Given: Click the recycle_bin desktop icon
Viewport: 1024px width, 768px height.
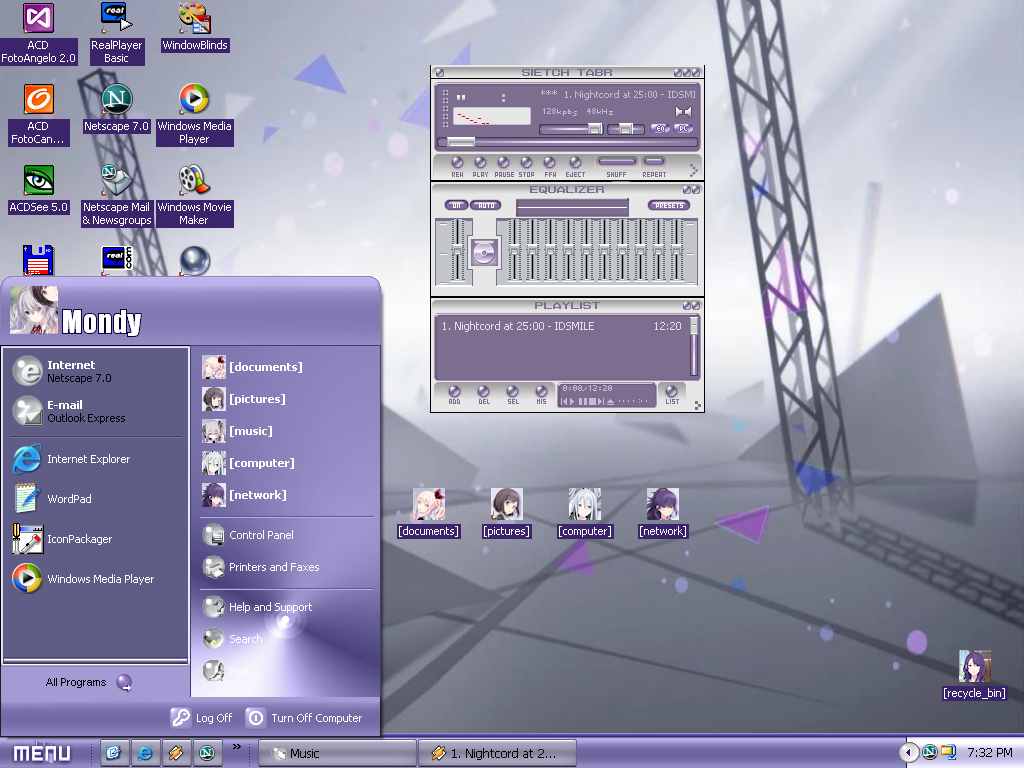Looking at the screenshot, I should tap(974, 667).
